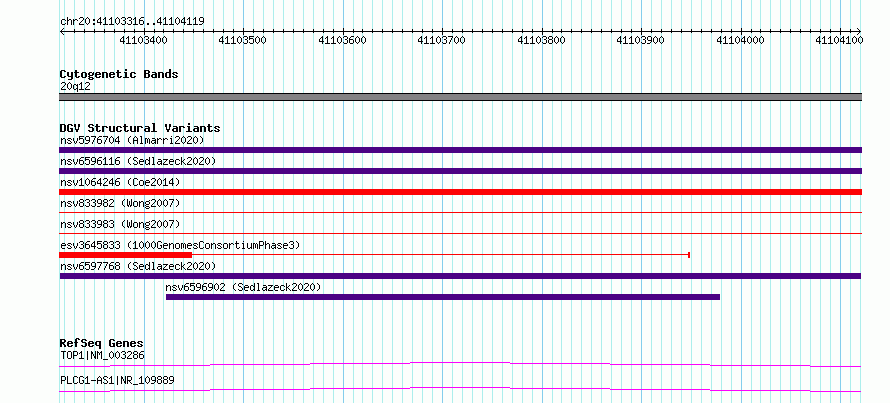This screenshot has height=403, width=890.
Task: Click ruler position label 41104000
Action: (741, 40)
